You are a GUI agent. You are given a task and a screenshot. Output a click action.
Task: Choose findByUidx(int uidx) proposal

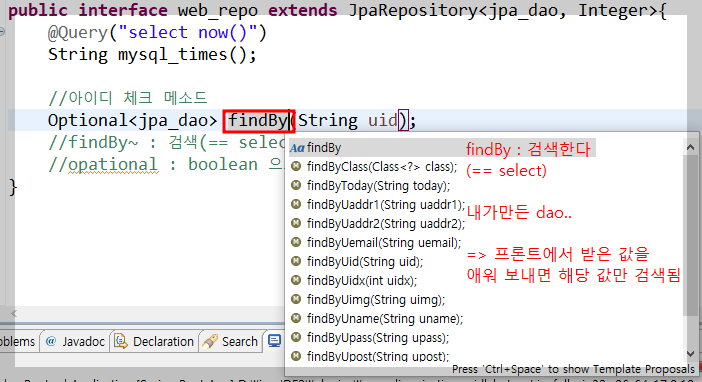[362, 281]
